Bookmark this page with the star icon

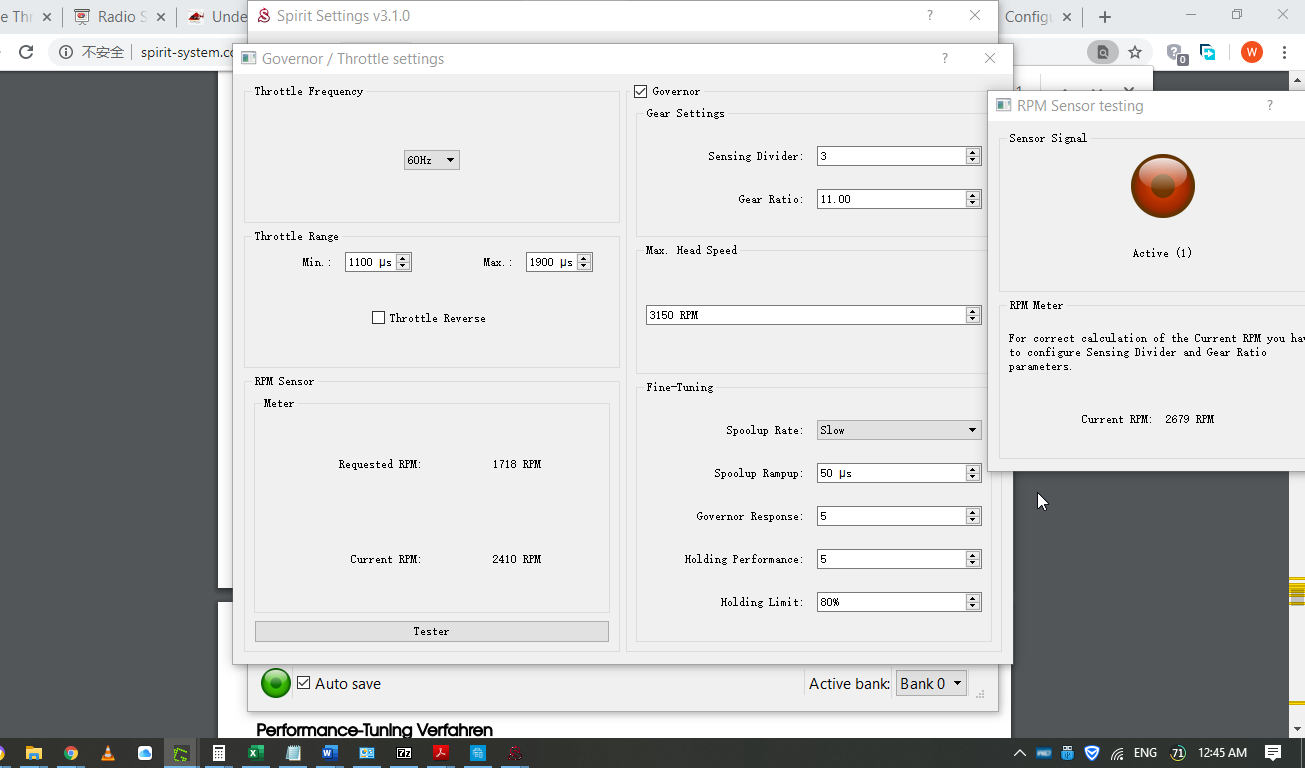click(x=1135, y=52)
